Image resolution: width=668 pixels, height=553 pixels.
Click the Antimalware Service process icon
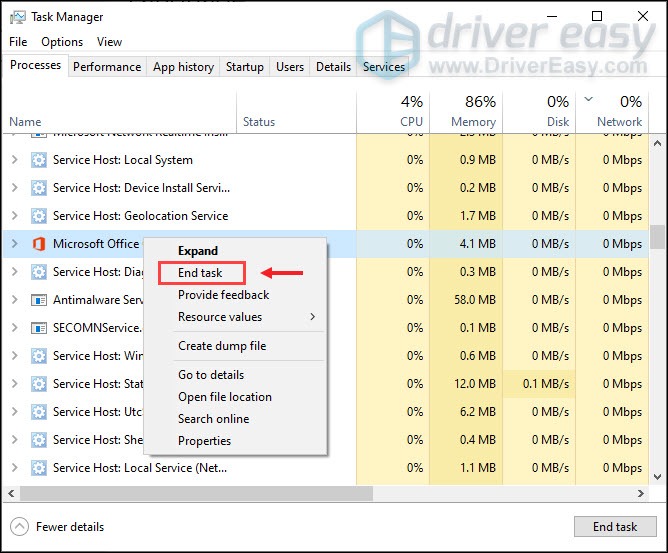(39, 300)
